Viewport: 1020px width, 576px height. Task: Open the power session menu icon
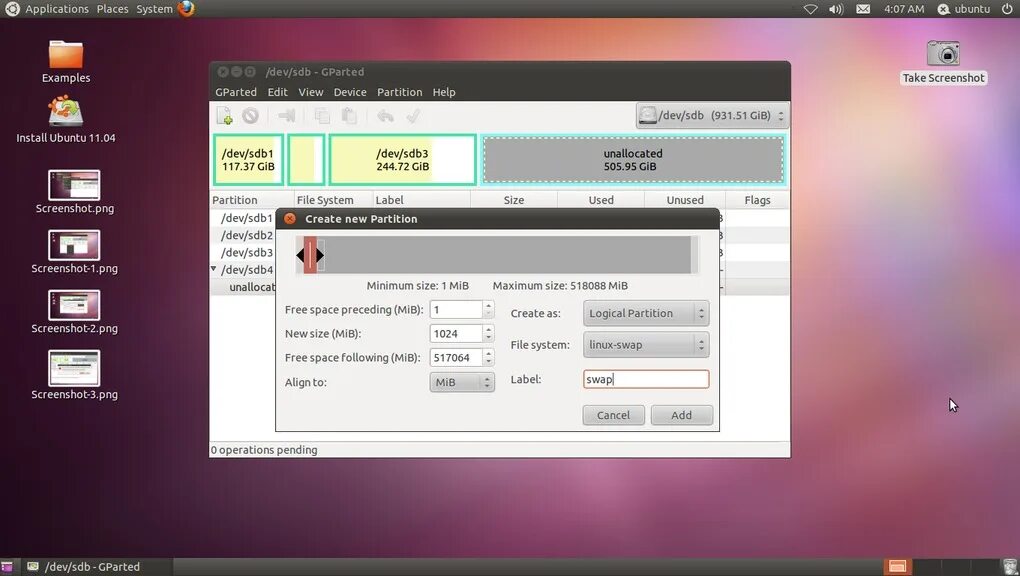pos(1006,9)
